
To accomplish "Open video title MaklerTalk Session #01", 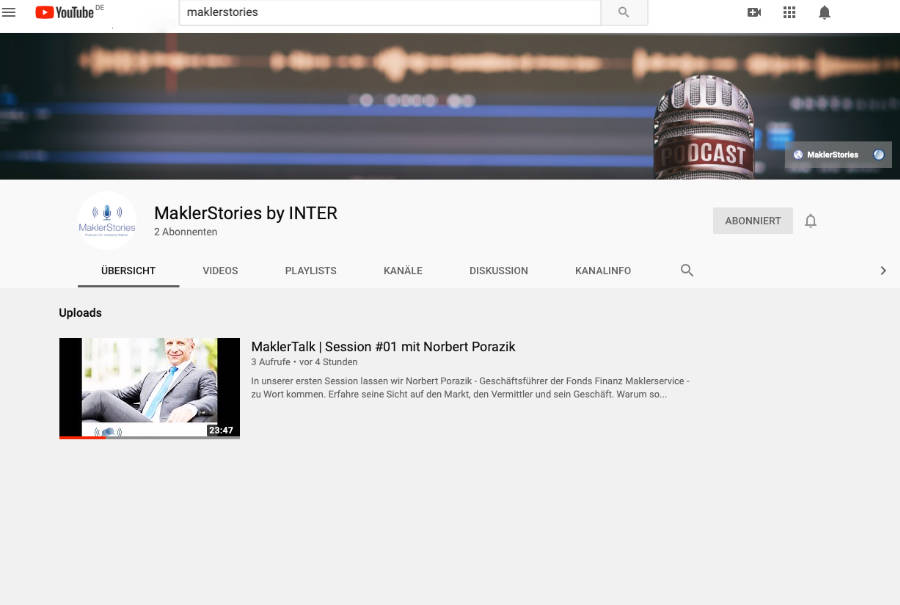I will tap(383, 347).
